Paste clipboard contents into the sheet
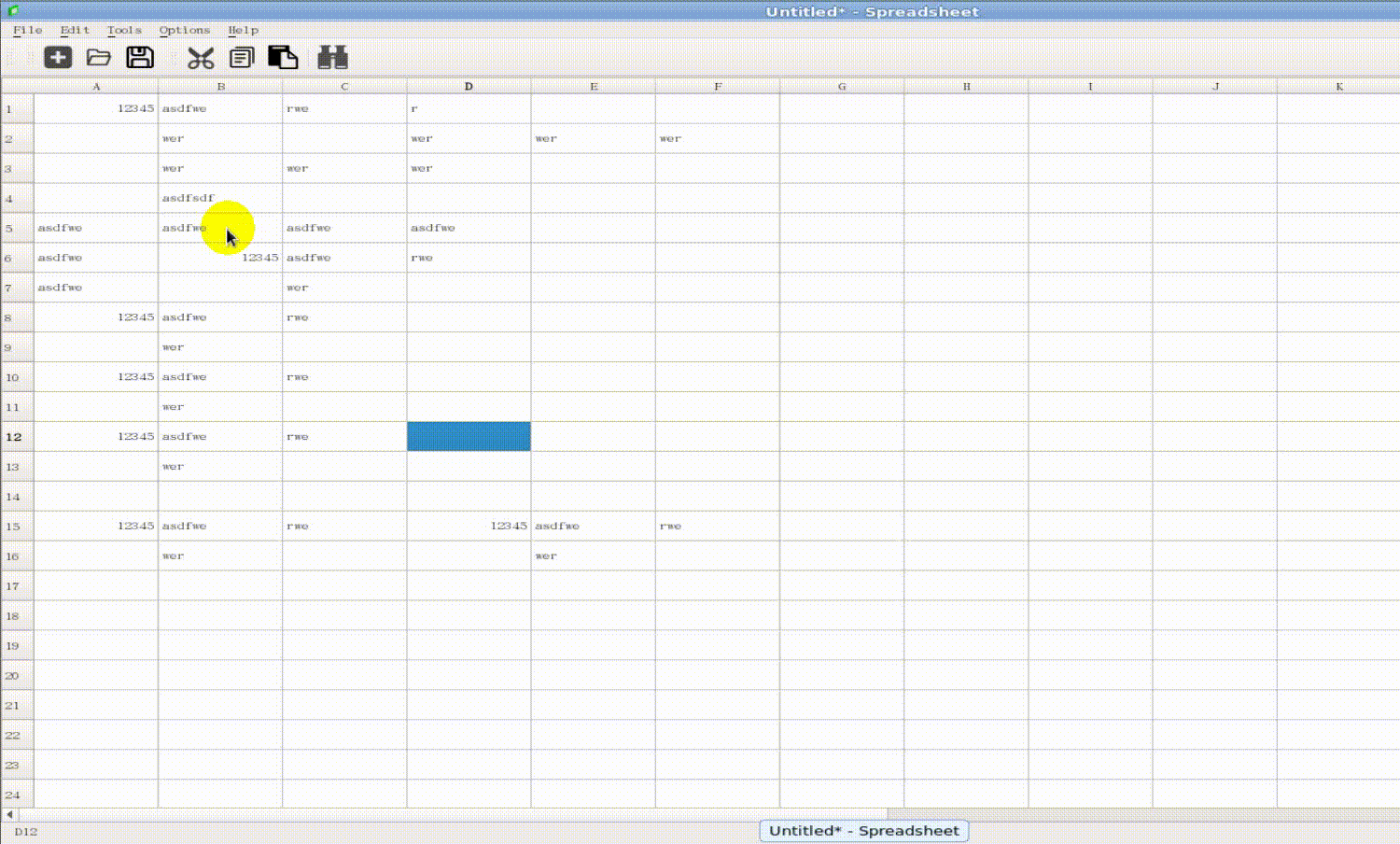1400x844 pixels. click(283, 57)
